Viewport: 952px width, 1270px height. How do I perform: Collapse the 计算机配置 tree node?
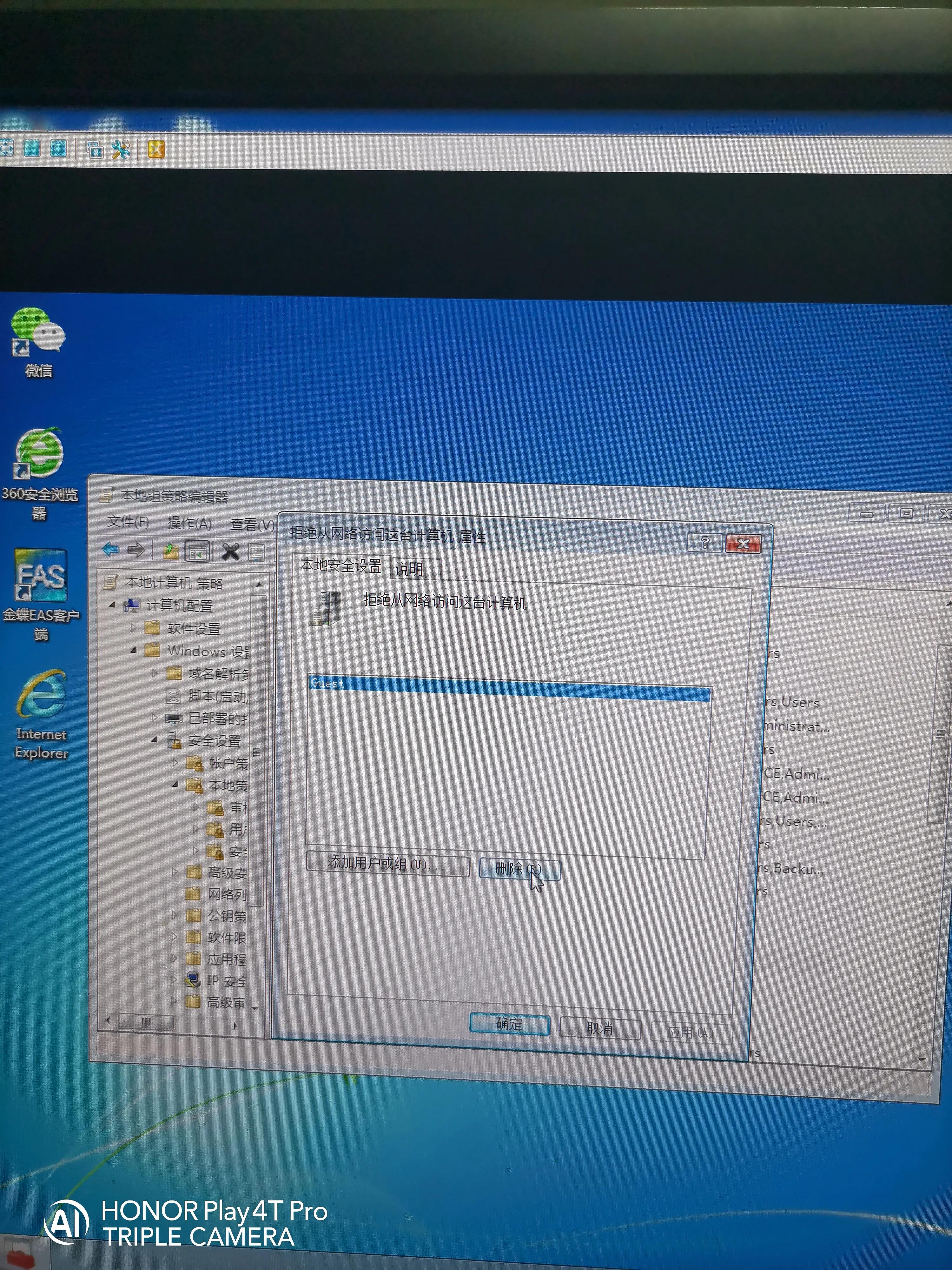[x=112, y=605]
